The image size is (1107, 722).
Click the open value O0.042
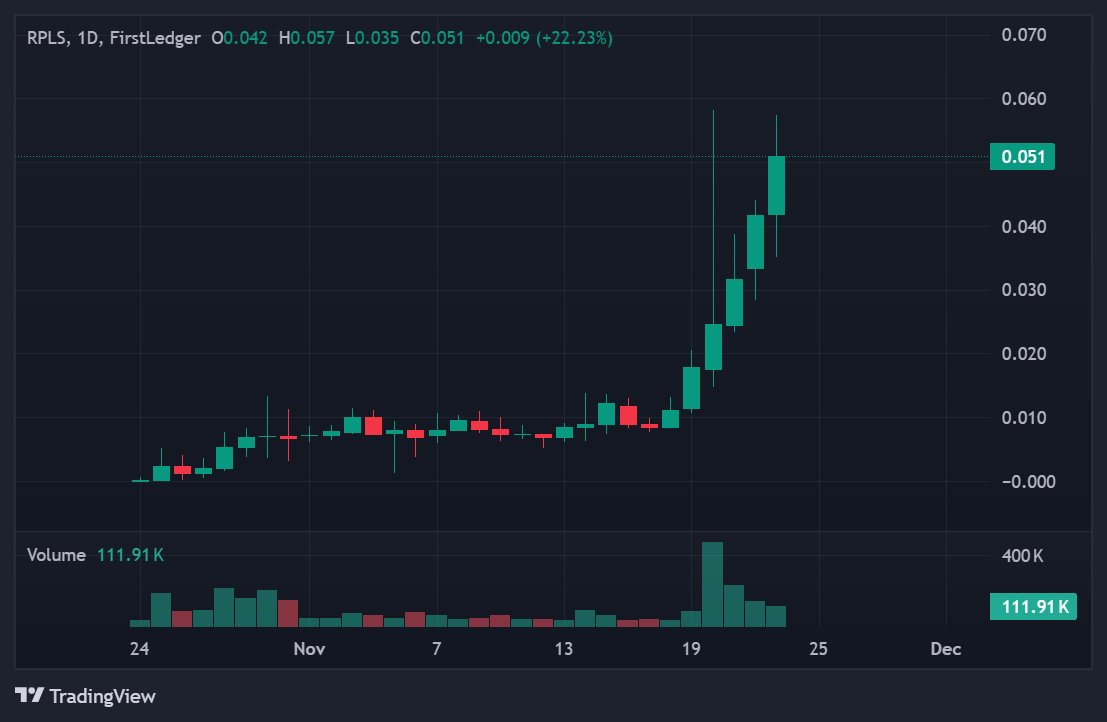[239, 38]
